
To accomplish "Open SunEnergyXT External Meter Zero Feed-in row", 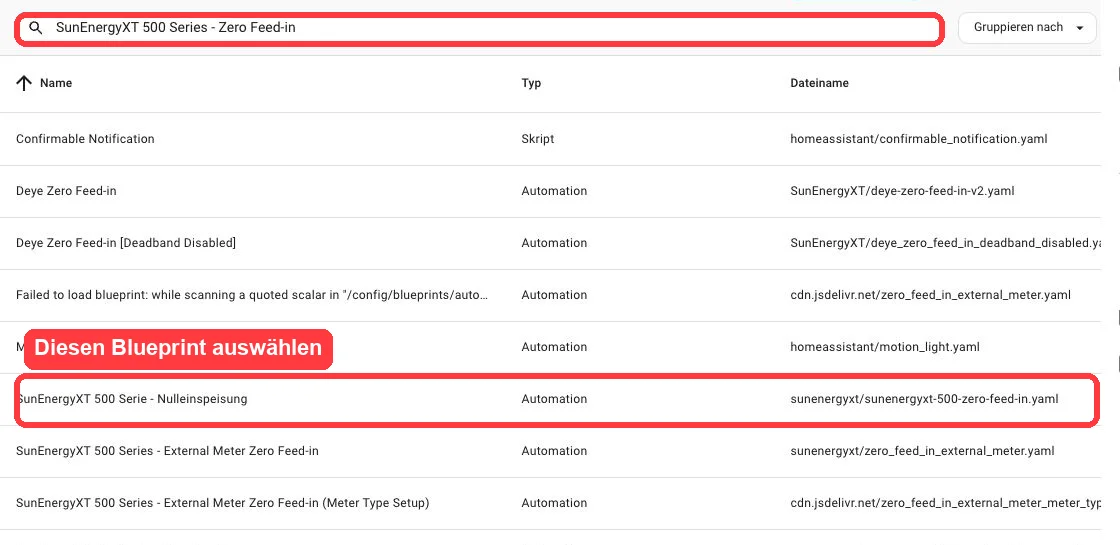I will pos(550,451).
